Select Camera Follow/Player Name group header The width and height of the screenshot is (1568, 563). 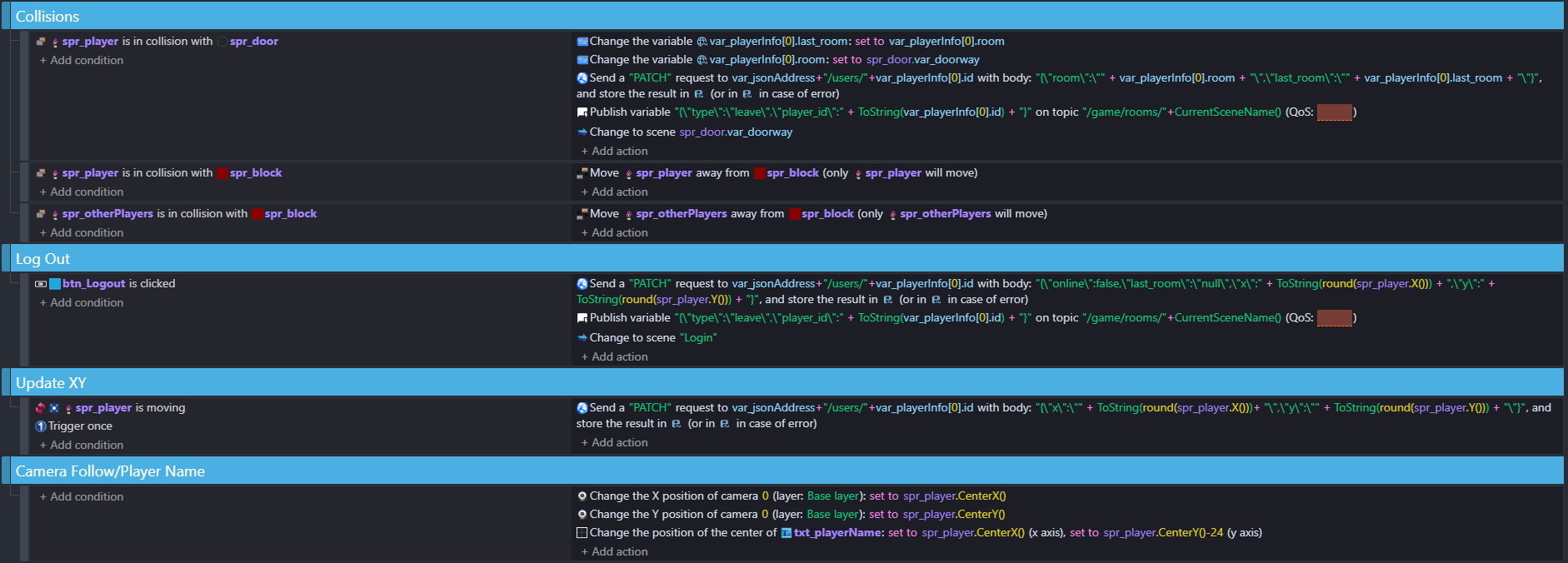point(788,471)
